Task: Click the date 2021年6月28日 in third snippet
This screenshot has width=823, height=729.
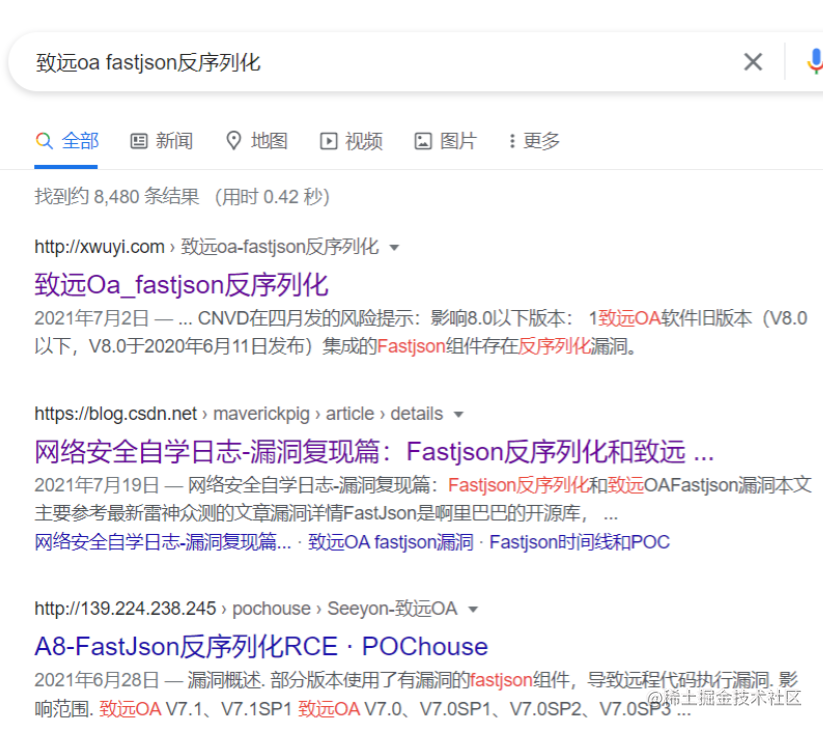Action: 97,680
